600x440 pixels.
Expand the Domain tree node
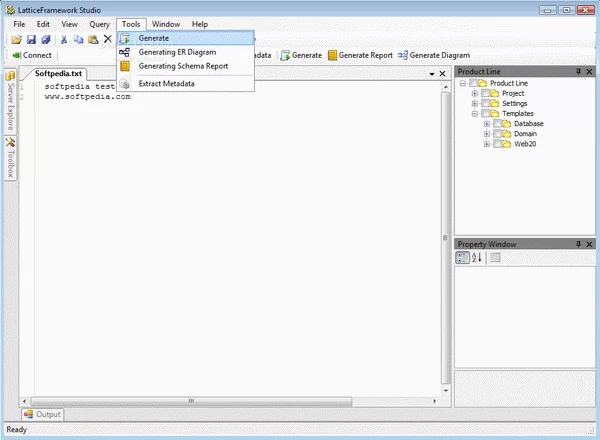pos(487,134)
